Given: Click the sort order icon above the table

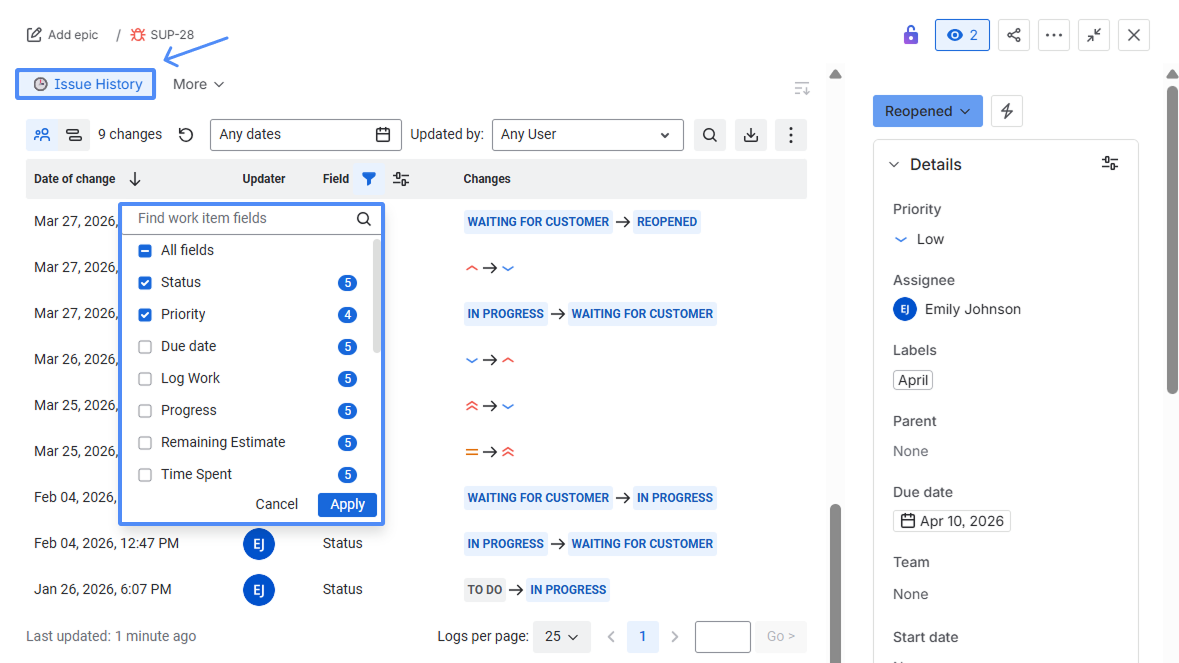Looking at the screenshot, I should (802, 89).
